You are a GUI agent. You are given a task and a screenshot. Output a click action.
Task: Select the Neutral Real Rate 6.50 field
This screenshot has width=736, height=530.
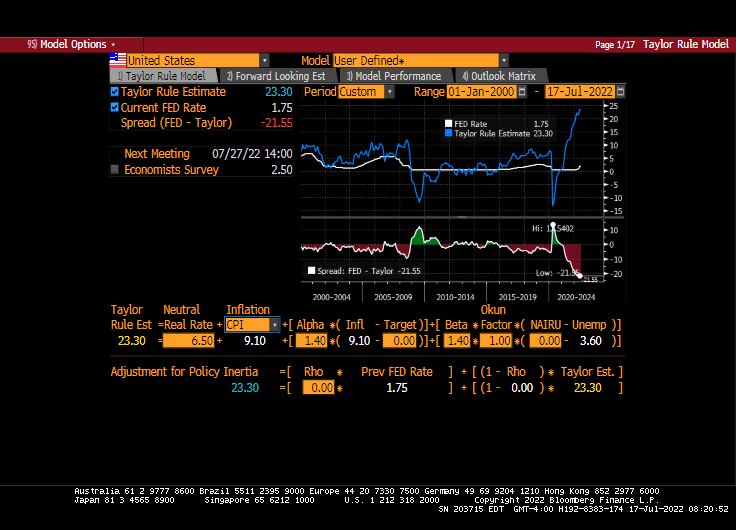[x=188, y=341]
